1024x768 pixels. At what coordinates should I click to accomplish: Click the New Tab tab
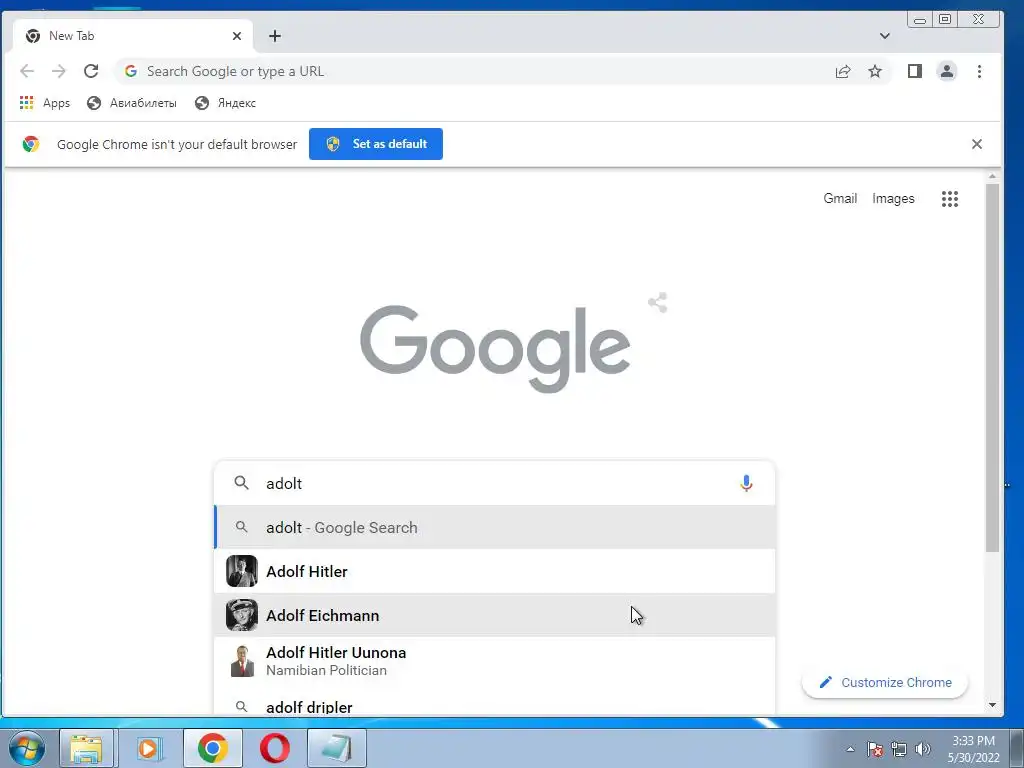[x=134, y=36]
